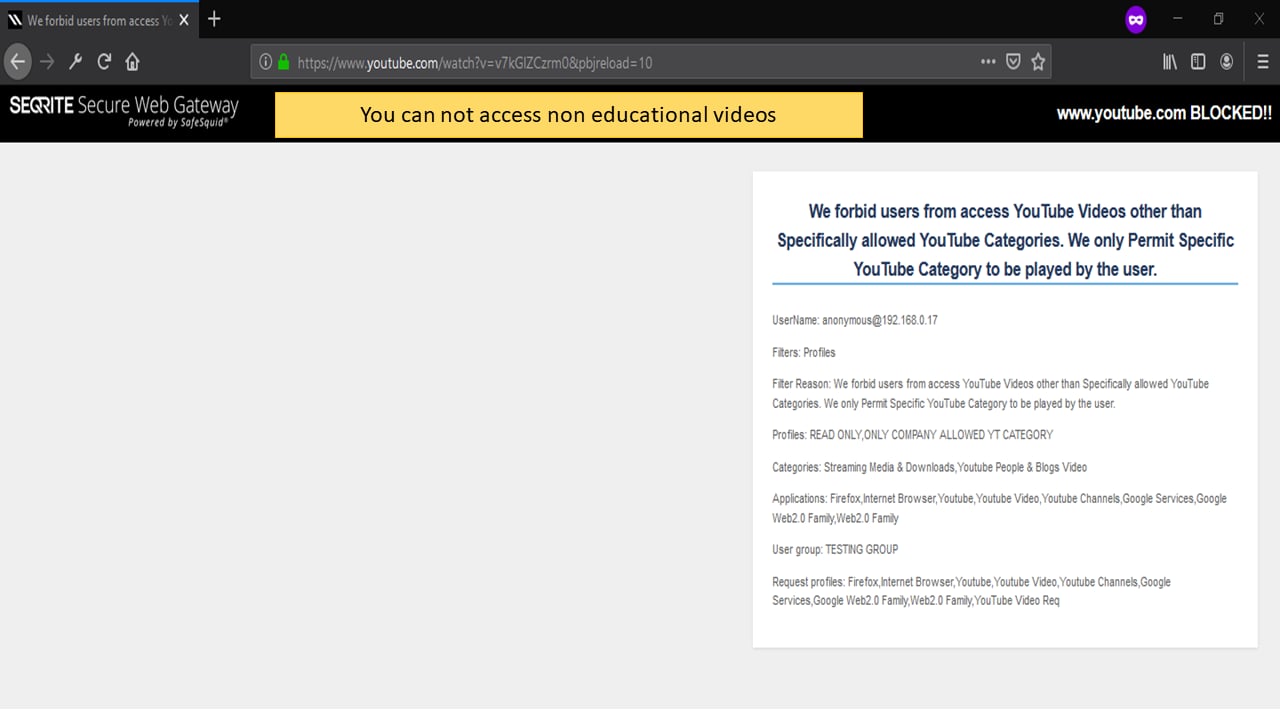Go to the browser home page
Image resolution: width=1280 pixels, height=720 pixels.
pyautogui.click(x=132, y=62)
